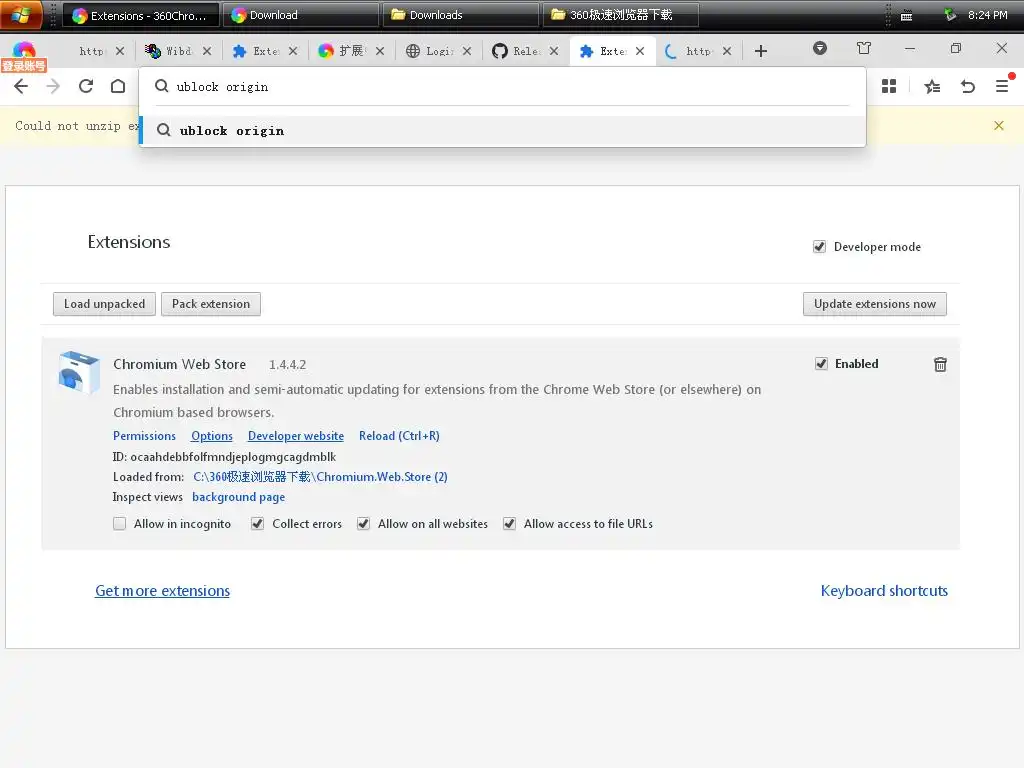Open the favorites star list icon
Viewport: 1024px width, 768px height.
[x=933, y=86]
